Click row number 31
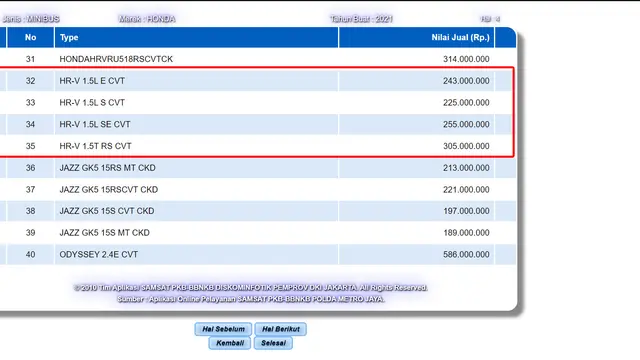Viewport: 640px width, 360px height. click(x=31, y=59)
